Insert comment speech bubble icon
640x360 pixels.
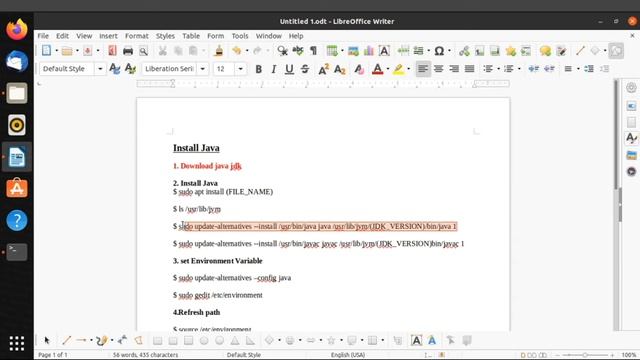pyautogui.click(x=545, y=51)
